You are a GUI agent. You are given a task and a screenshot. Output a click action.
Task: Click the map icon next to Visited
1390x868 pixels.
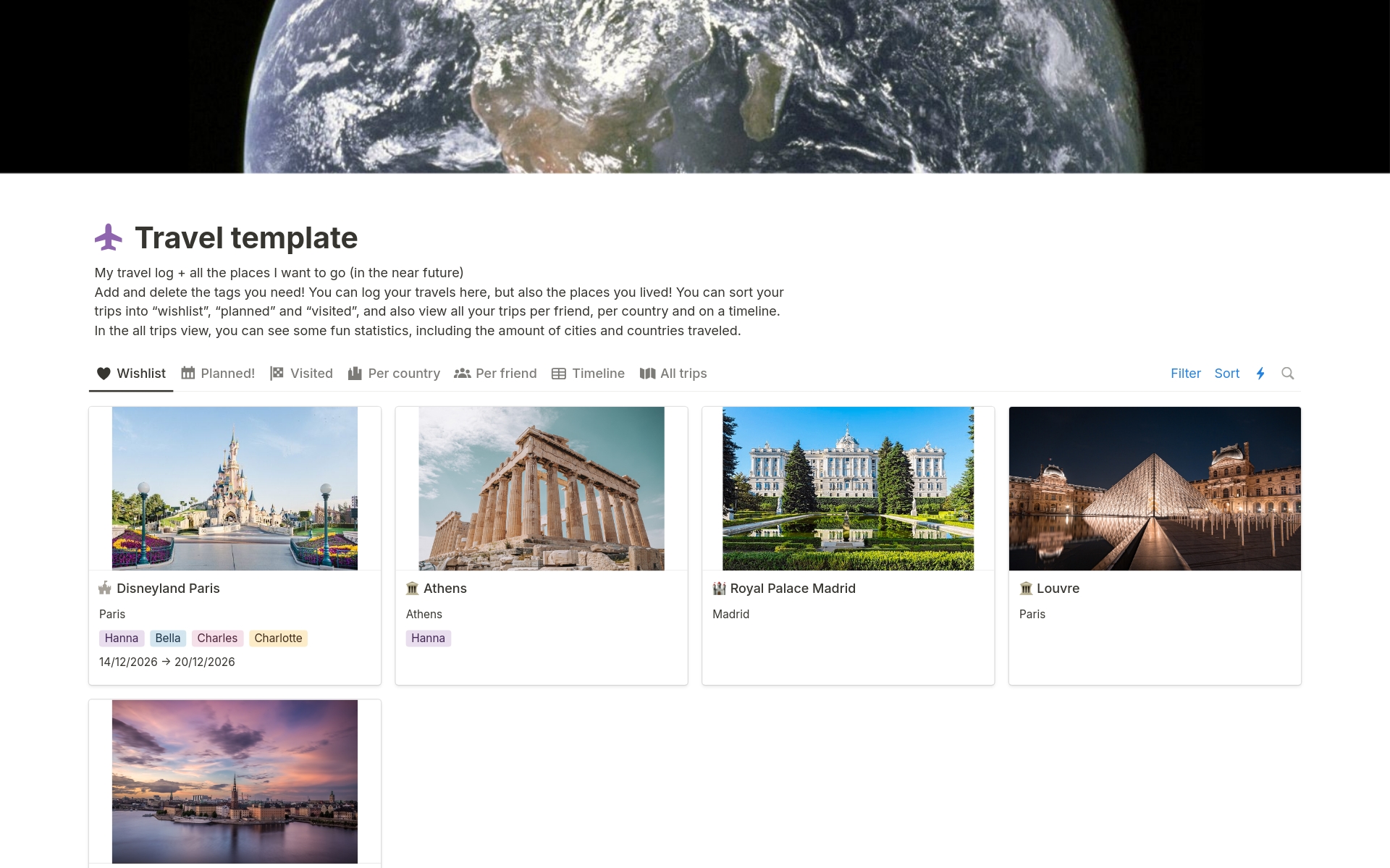[277, 373]
